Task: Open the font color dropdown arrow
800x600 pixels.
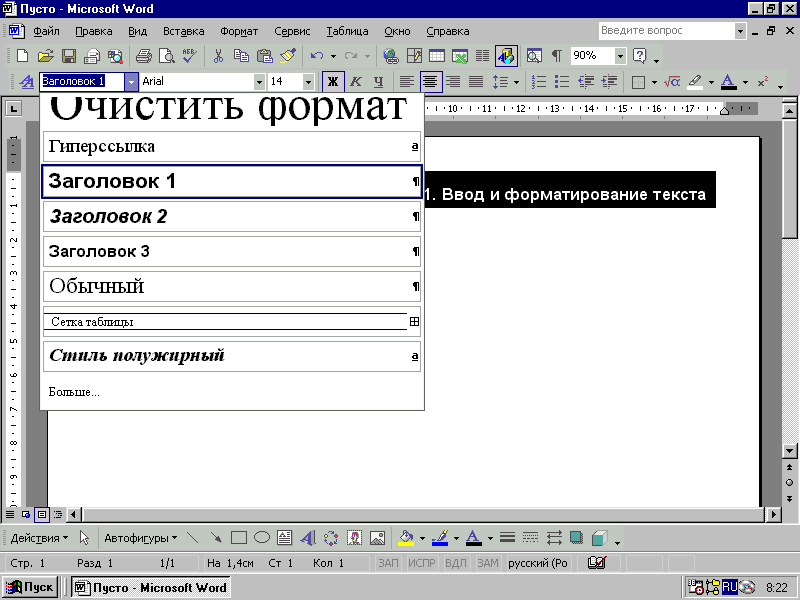Action: (x=745, y=82)
